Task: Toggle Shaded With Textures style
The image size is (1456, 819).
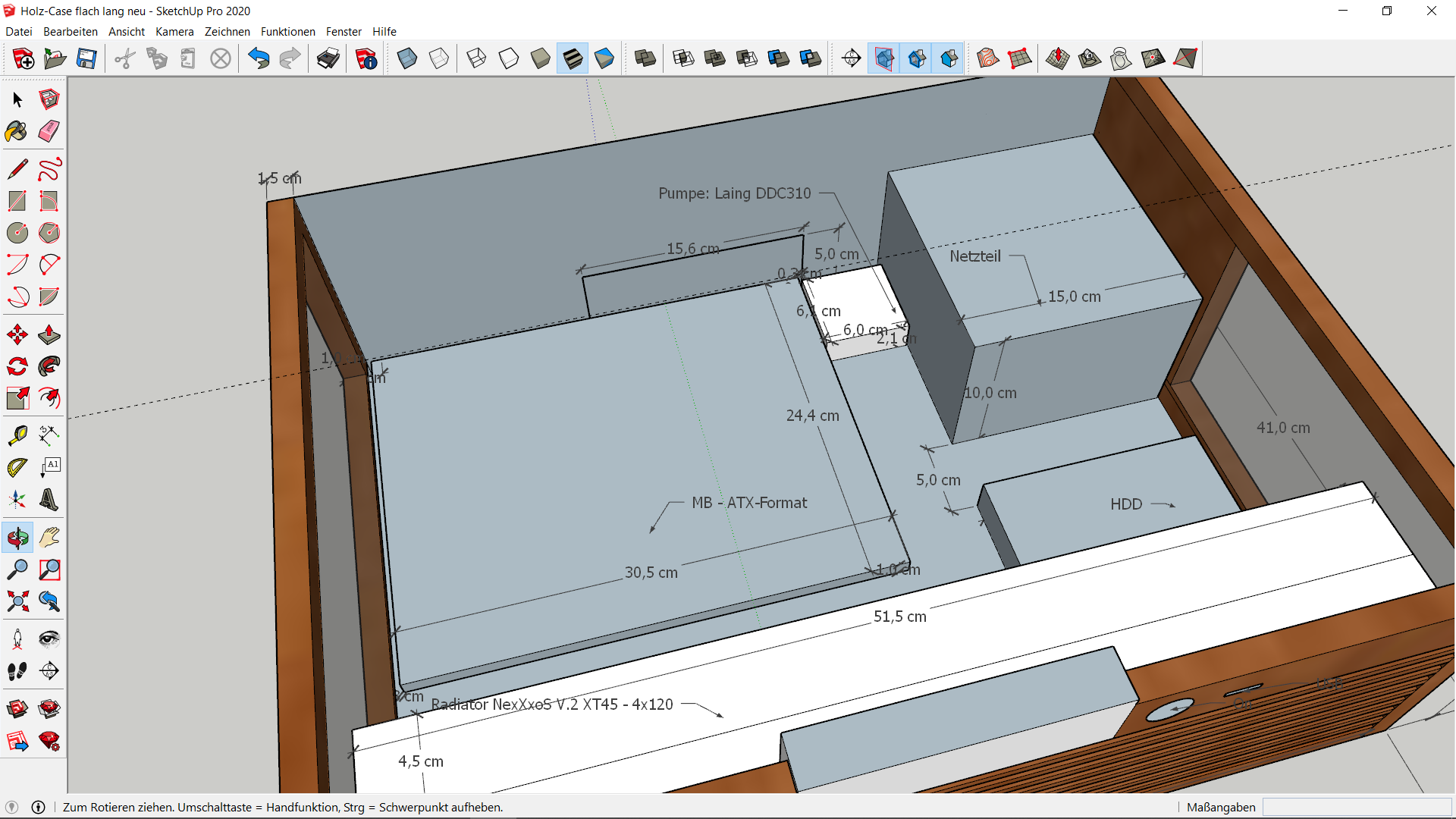Action: [x=573, y=58]
